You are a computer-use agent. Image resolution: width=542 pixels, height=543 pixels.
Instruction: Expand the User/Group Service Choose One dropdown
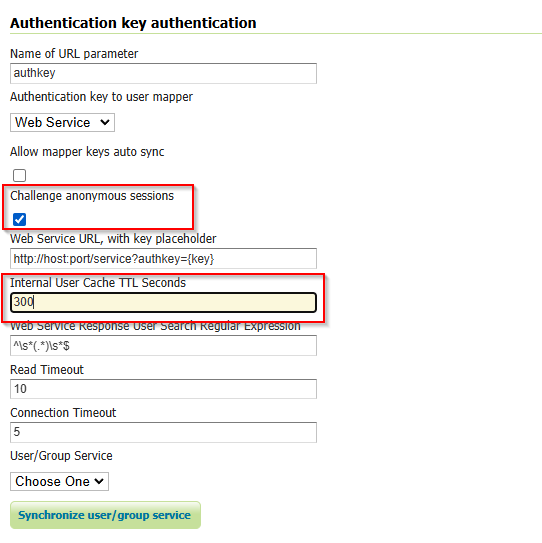pyautogui.click(x=59, y=481)
